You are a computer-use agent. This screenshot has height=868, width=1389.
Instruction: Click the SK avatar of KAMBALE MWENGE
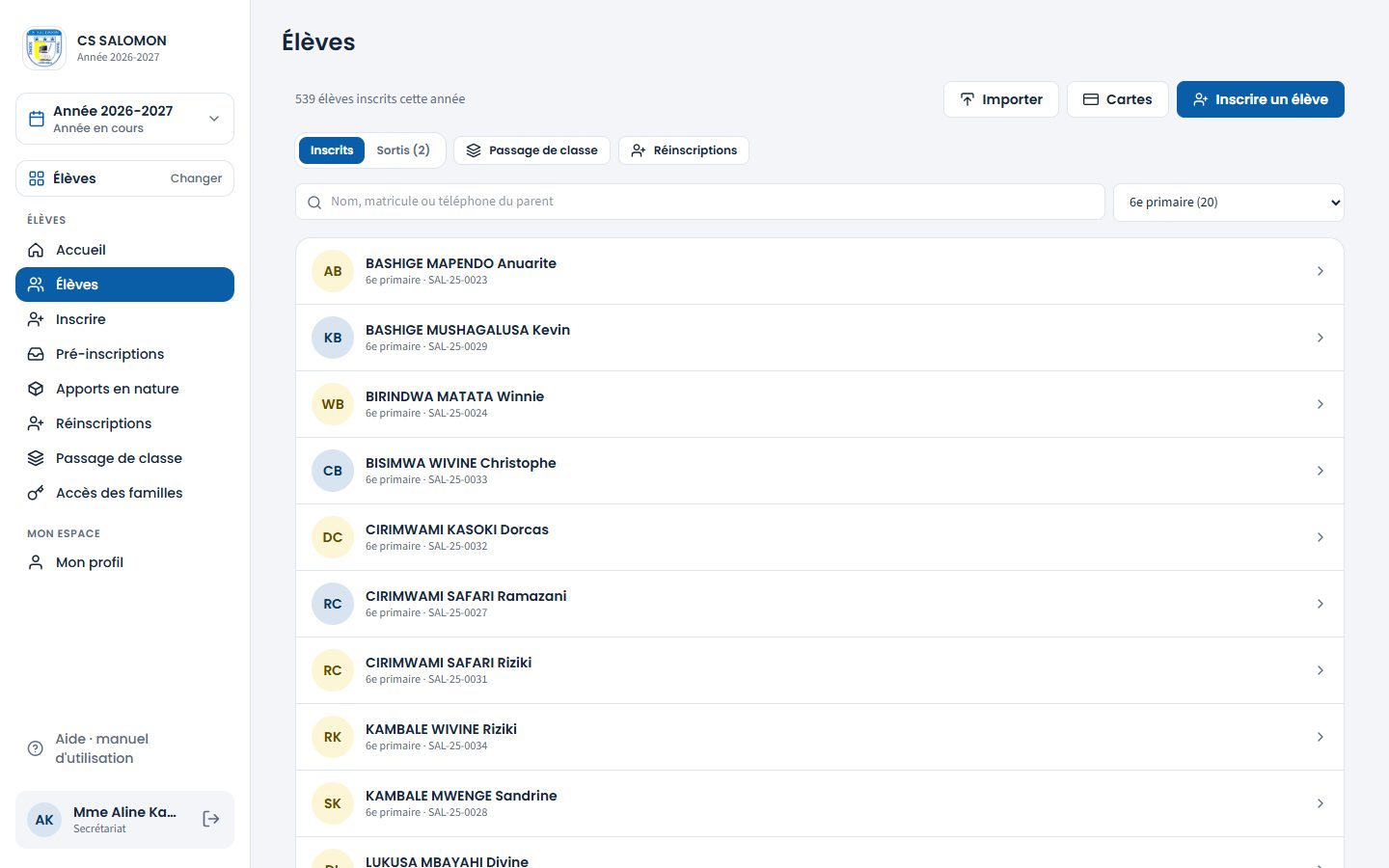333,803
